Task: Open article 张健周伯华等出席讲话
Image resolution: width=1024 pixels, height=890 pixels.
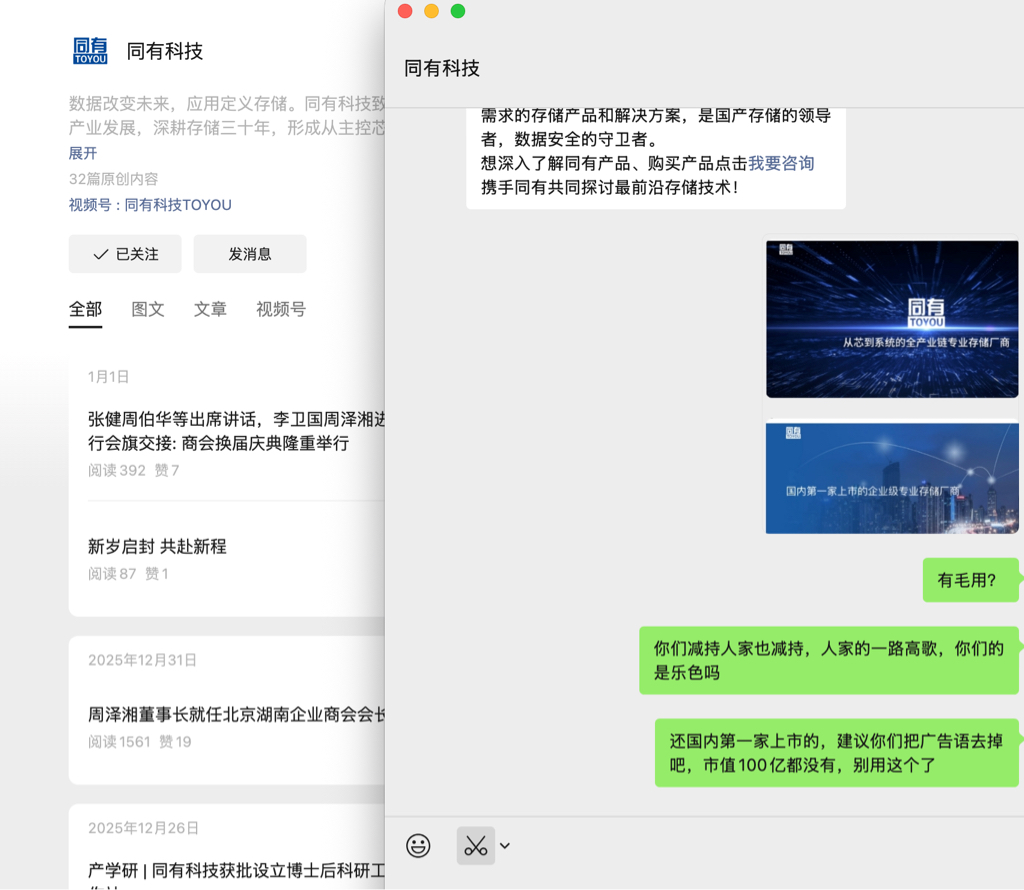Action: pos(236,431)
